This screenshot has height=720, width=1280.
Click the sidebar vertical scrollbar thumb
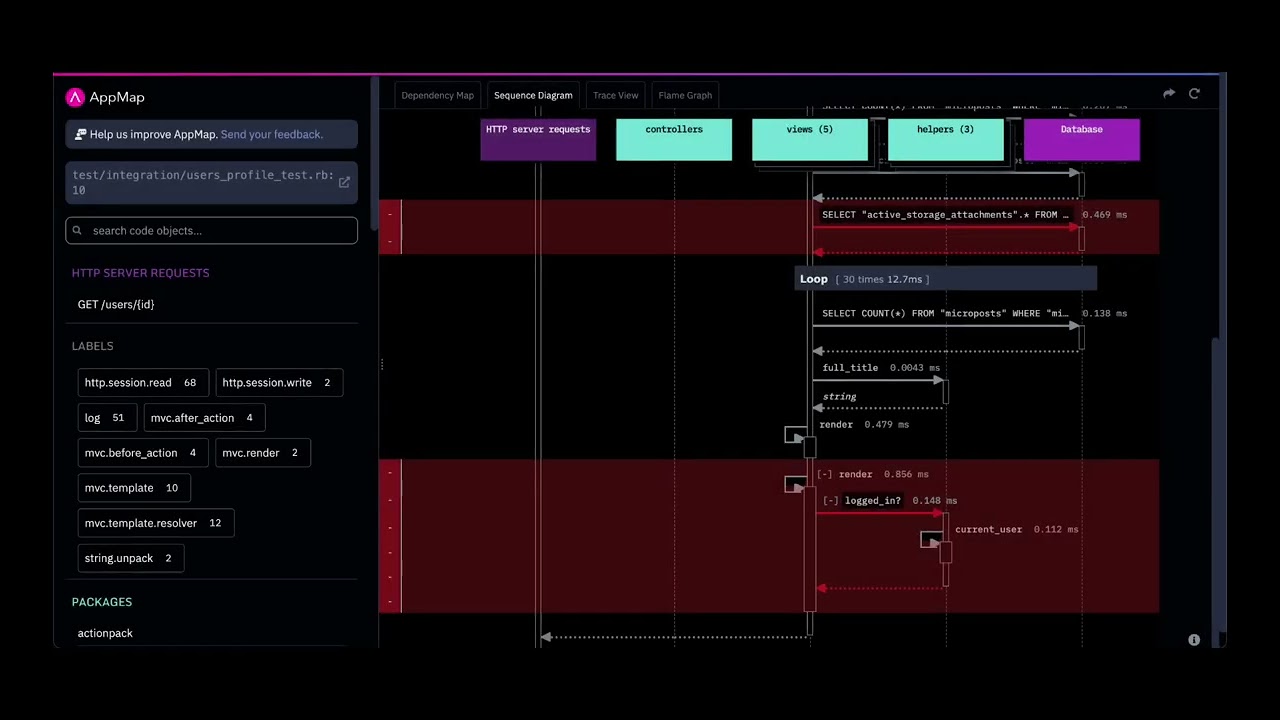coord(375,152)
